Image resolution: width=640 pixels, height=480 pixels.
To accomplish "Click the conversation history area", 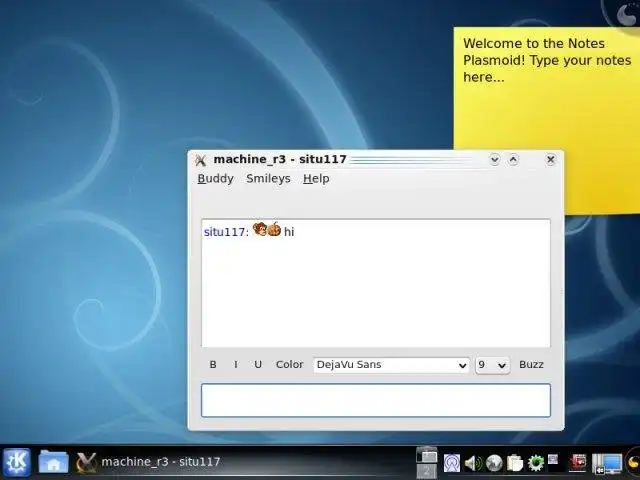I will click(x=376, y=283).
